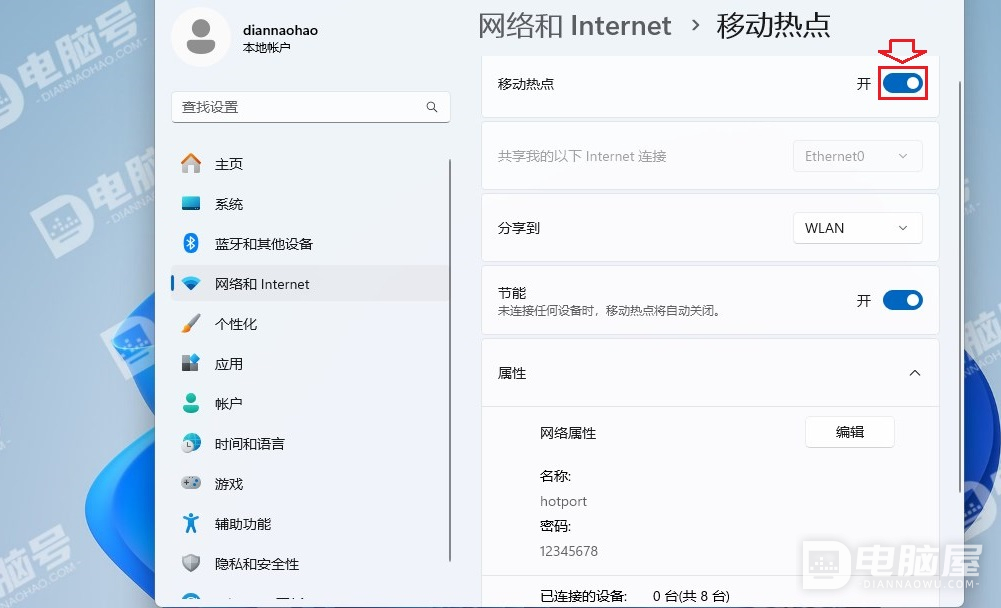Collapse the 属性 properties section
The width and height of the screenshot is (1001, 608).
(x=914, y=372)
